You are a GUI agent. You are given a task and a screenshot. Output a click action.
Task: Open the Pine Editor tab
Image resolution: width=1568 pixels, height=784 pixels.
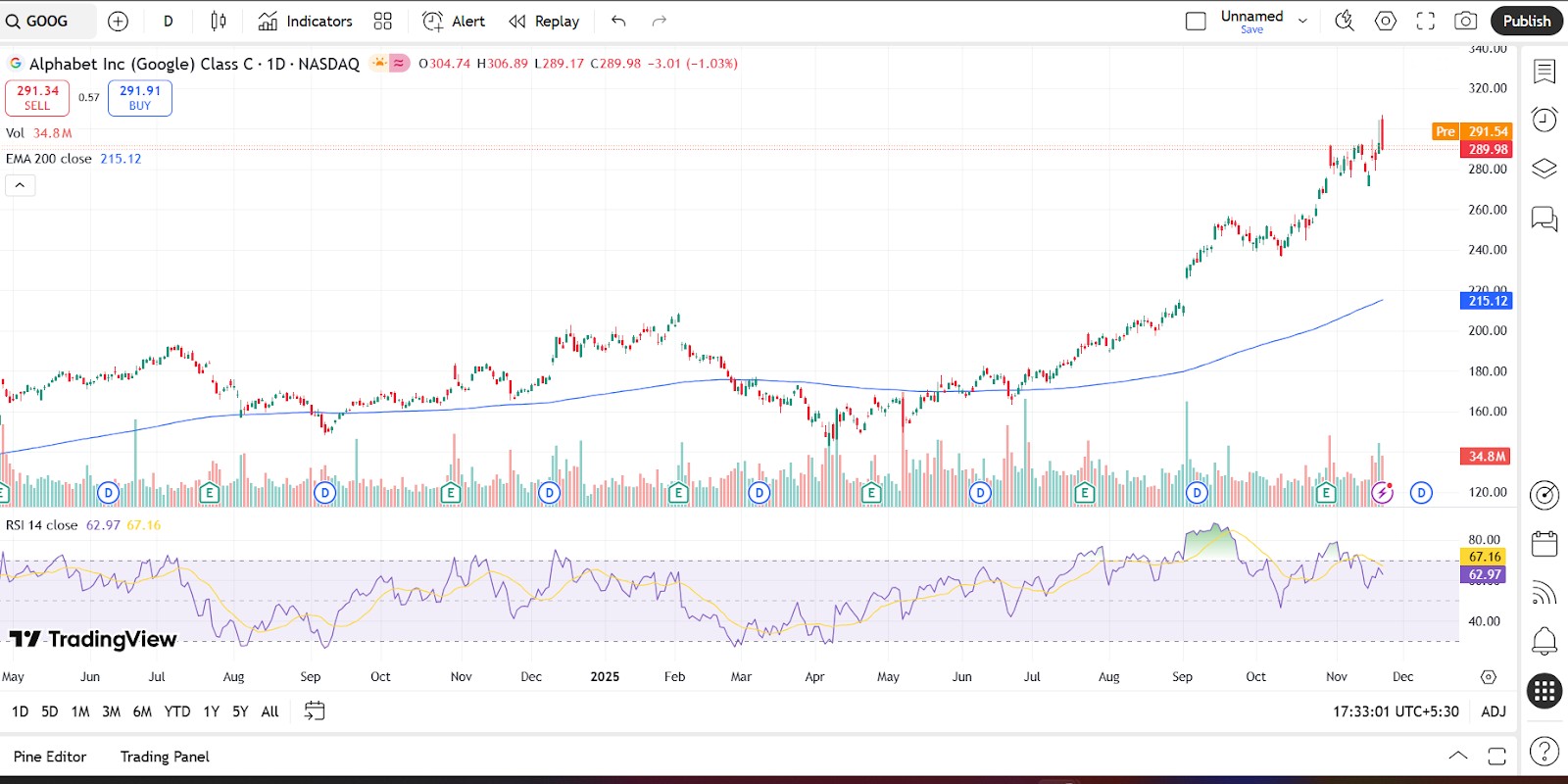click(50, 757)
